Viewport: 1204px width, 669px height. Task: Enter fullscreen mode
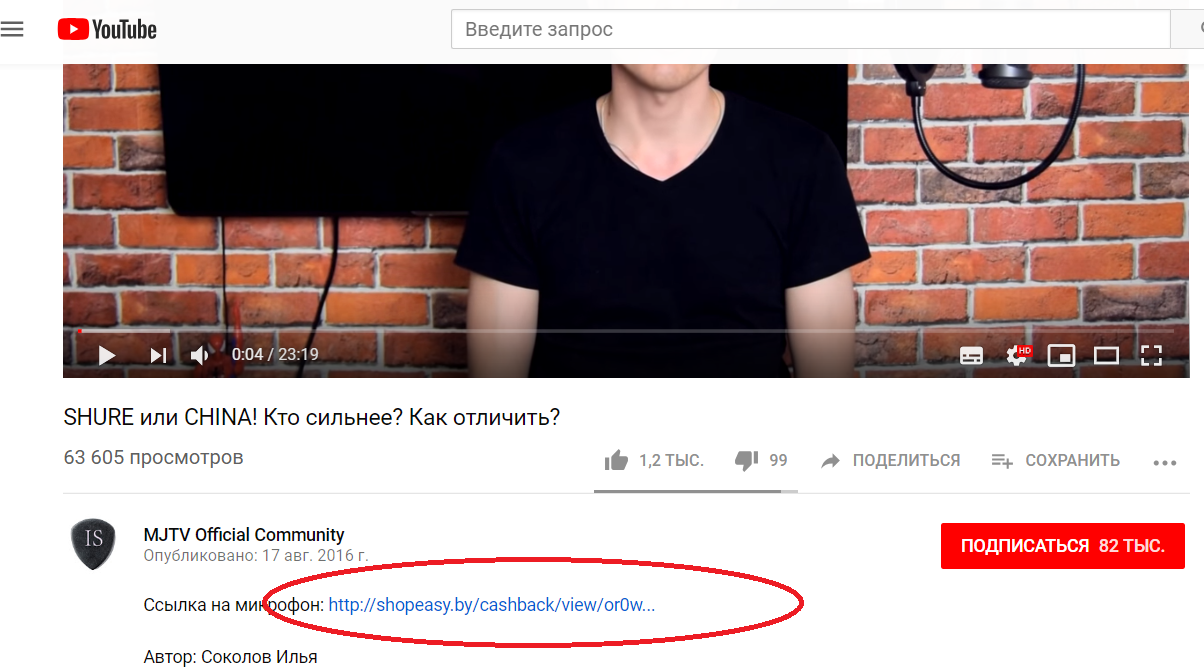(x=1151, y=355)
